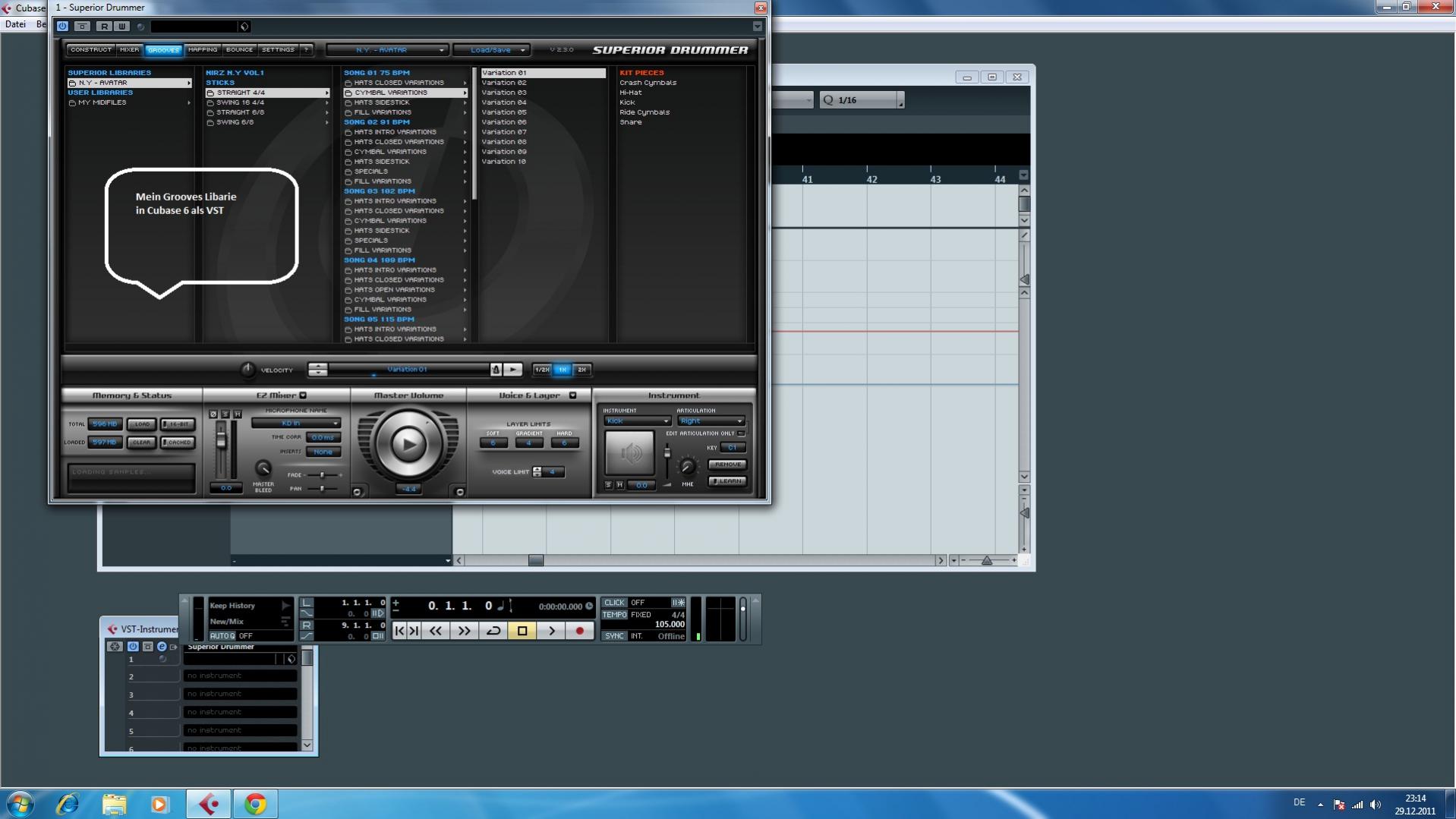Mute the EZ Mixer channel
Screen dimensions: 1456x819
[238, 414]
